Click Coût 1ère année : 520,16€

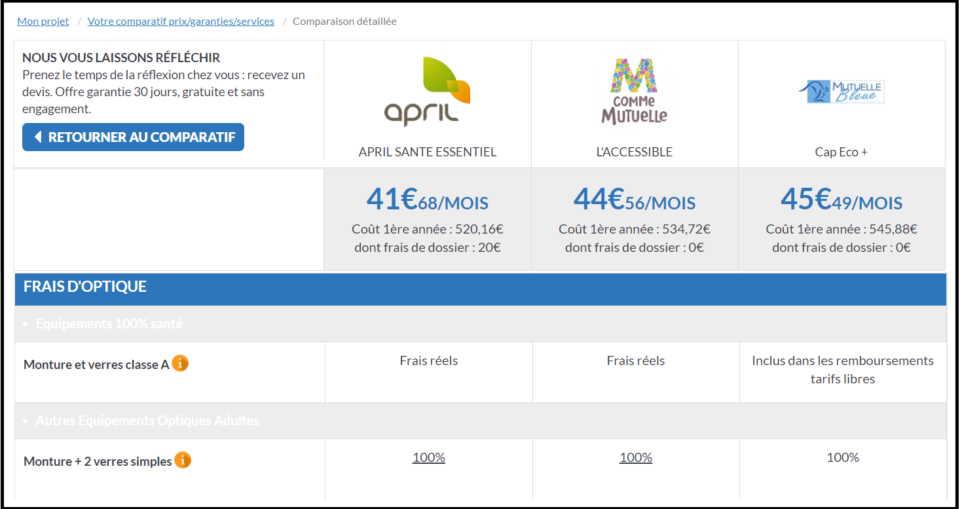tap(427, 229)
